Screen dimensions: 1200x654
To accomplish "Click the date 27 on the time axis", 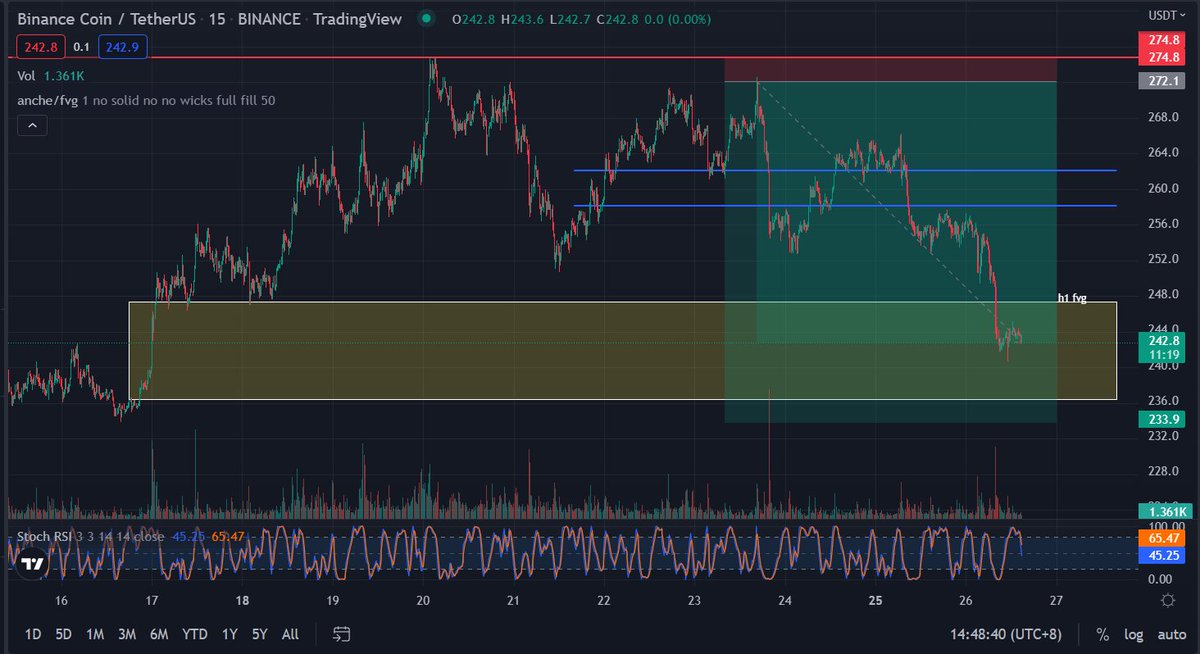I will coord(1056,601).
